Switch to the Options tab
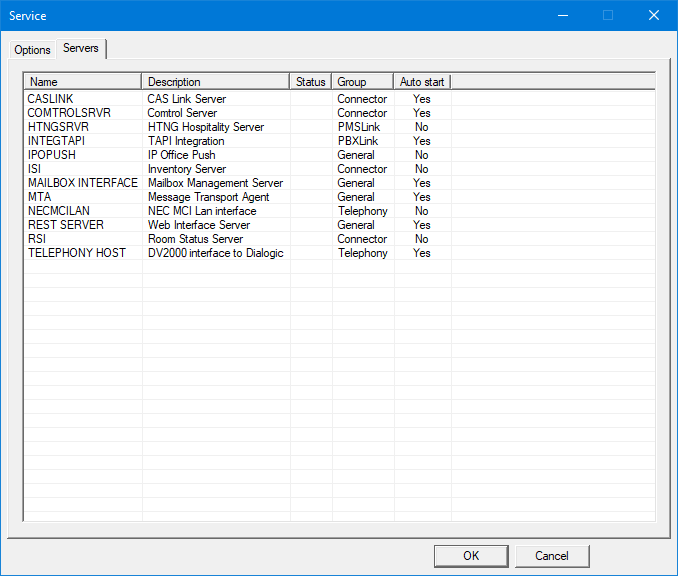 point(32,50)
